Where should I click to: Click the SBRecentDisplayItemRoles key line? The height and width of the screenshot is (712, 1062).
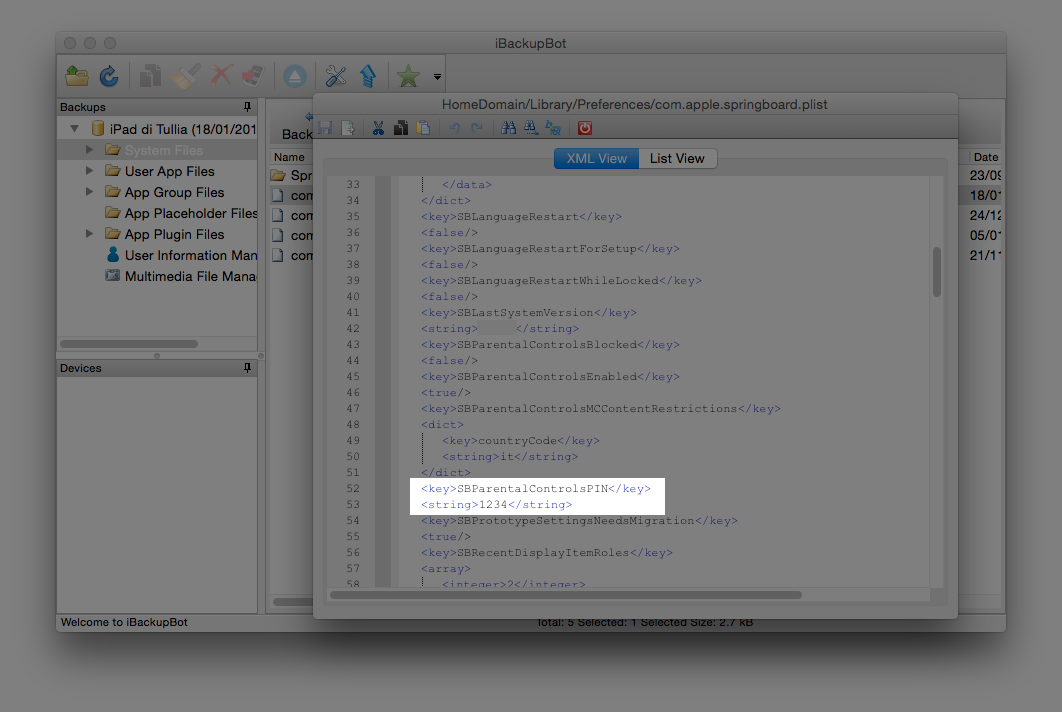(x=547, y=553)
